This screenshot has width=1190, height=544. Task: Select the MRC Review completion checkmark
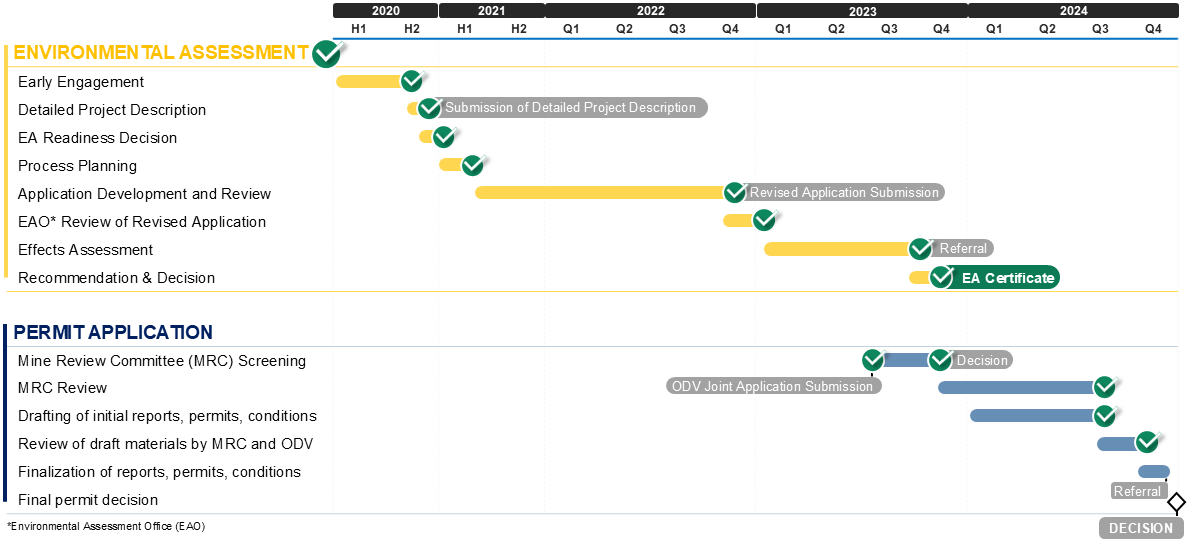coord(1104,387)
